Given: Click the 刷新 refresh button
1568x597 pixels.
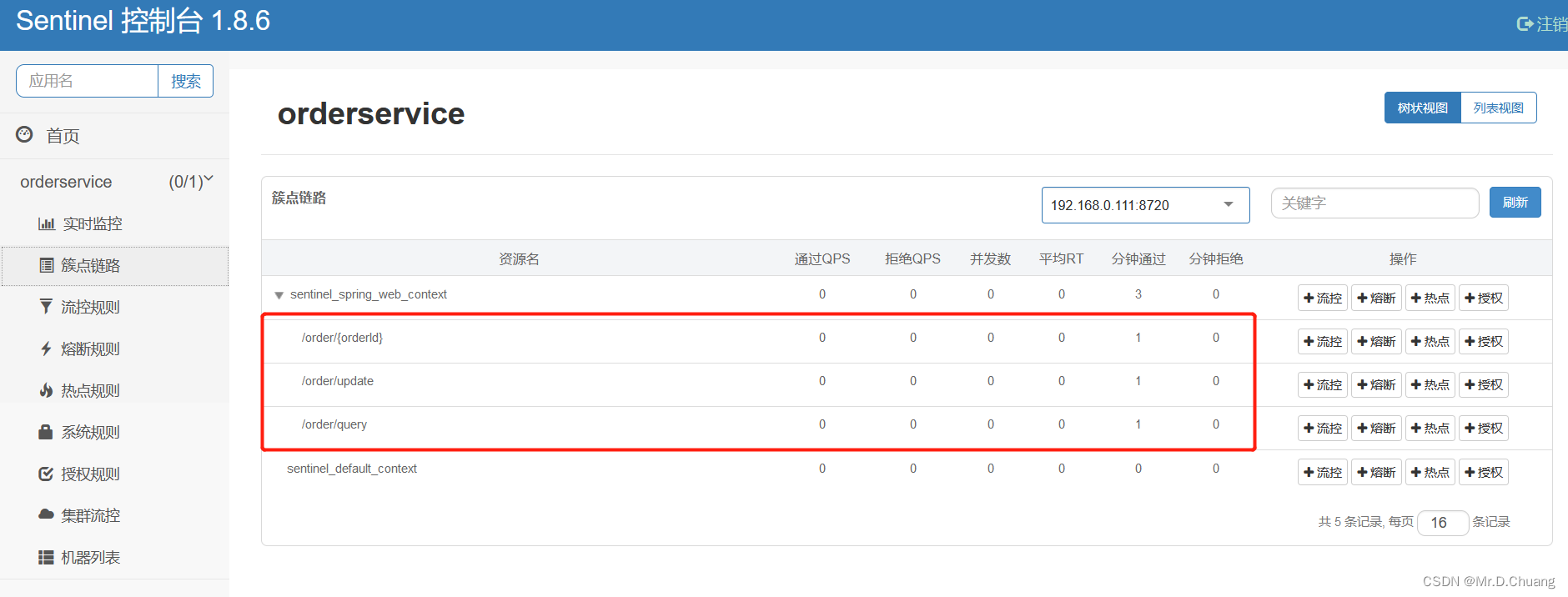Looking at the screenshot, I should coord(1515,203).
